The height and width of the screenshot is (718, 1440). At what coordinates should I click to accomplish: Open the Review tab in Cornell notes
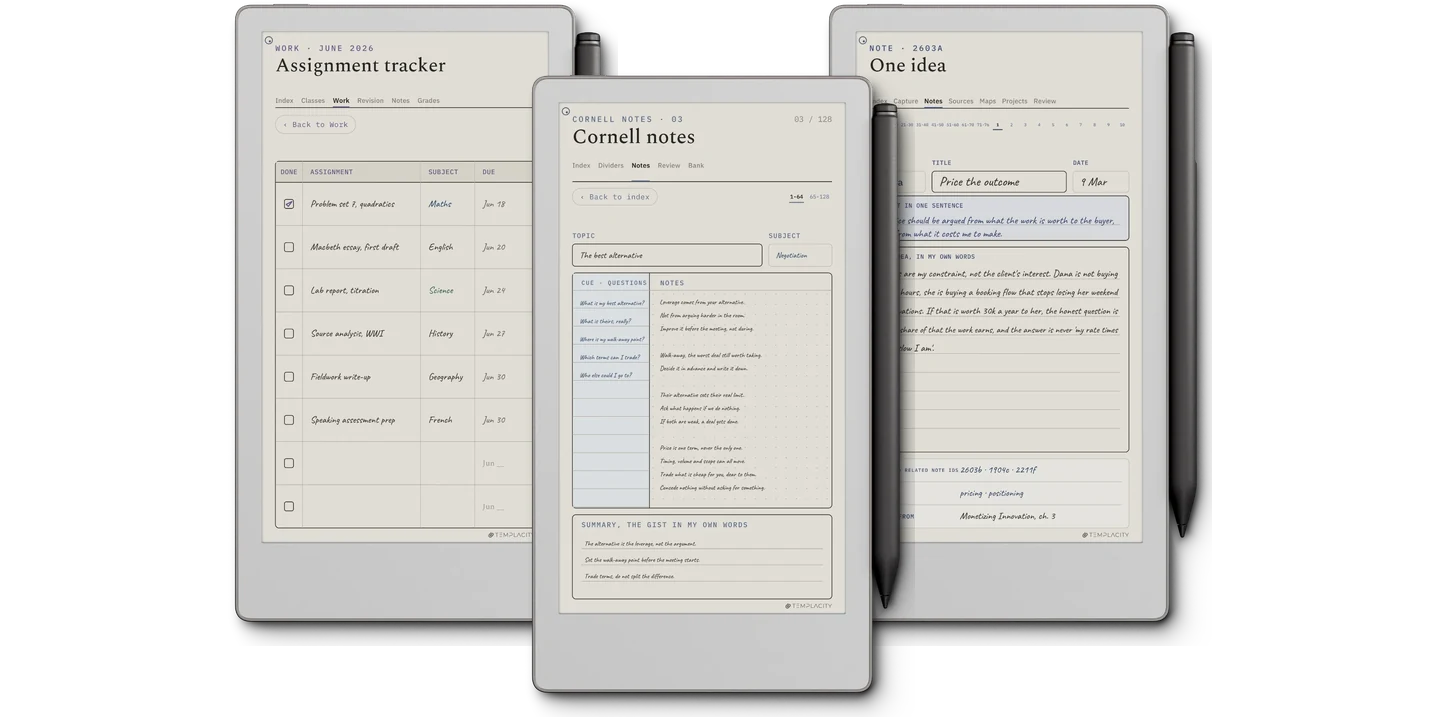pyautogui.click(x=669, y=166)
